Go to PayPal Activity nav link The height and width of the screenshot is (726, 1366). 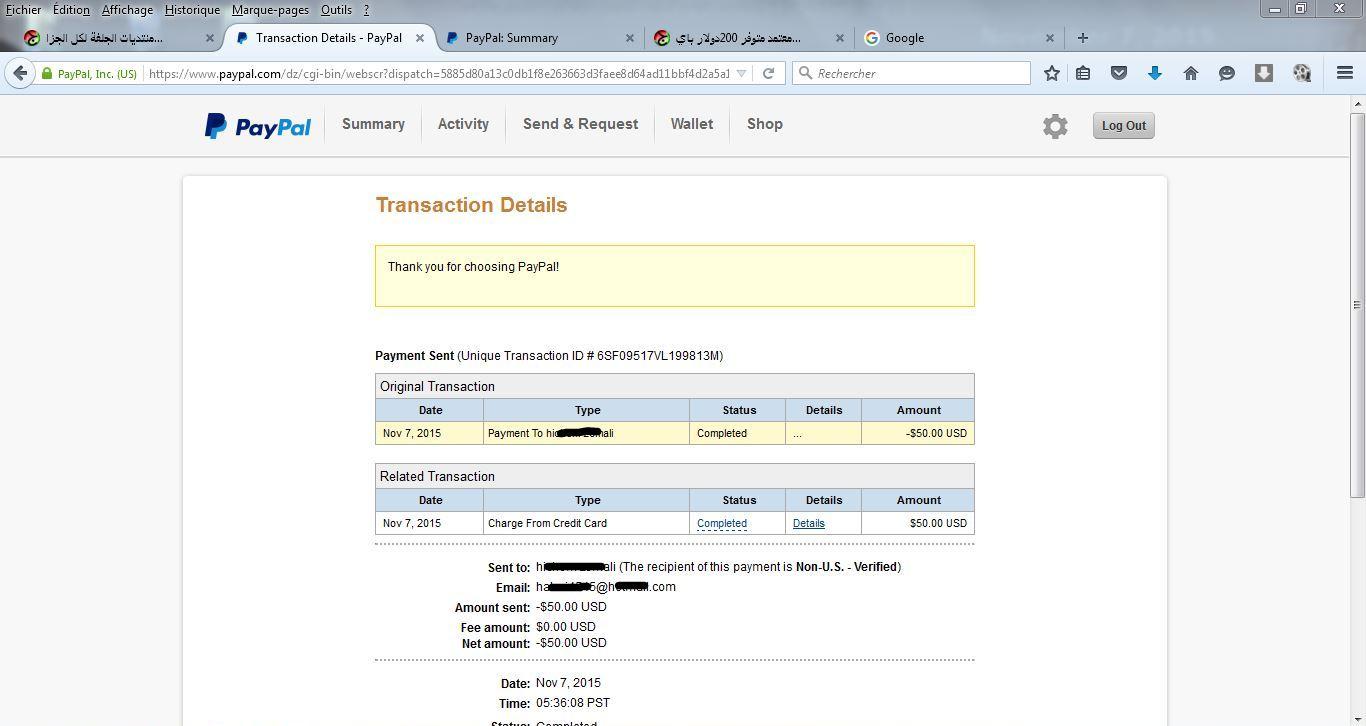pos(463,124)
